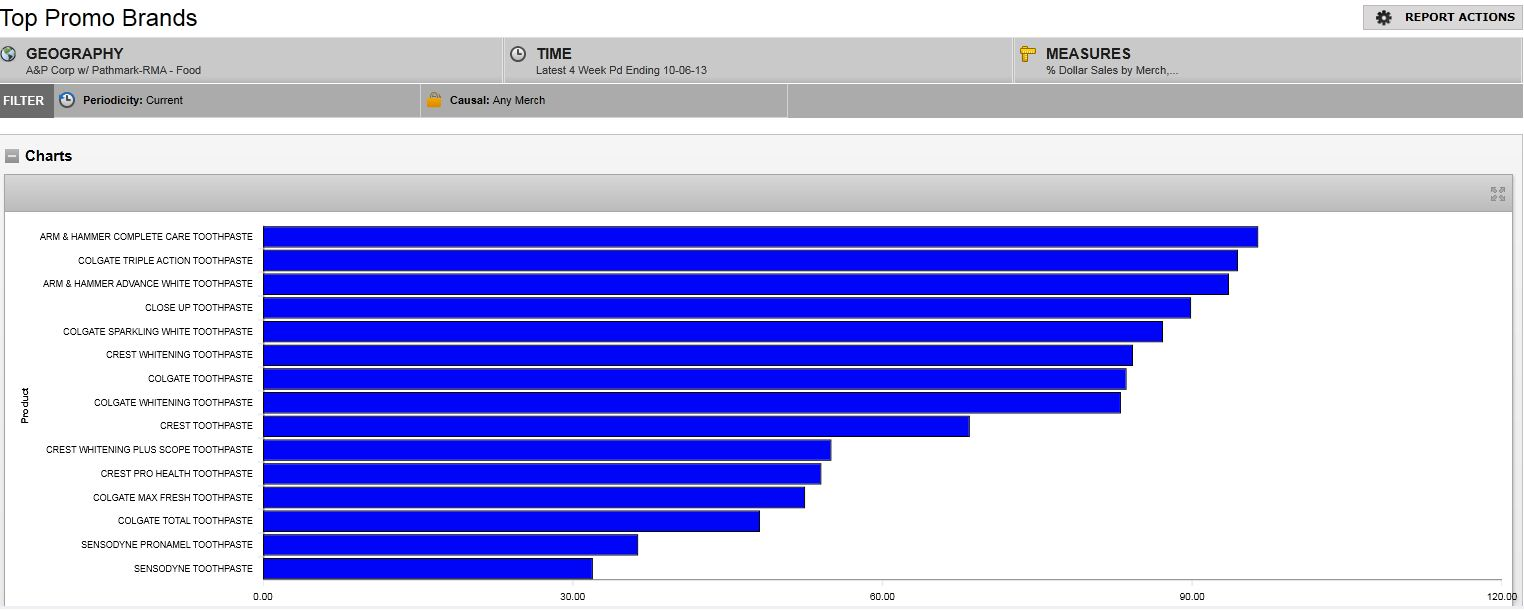Open the Time period selector

757,61
